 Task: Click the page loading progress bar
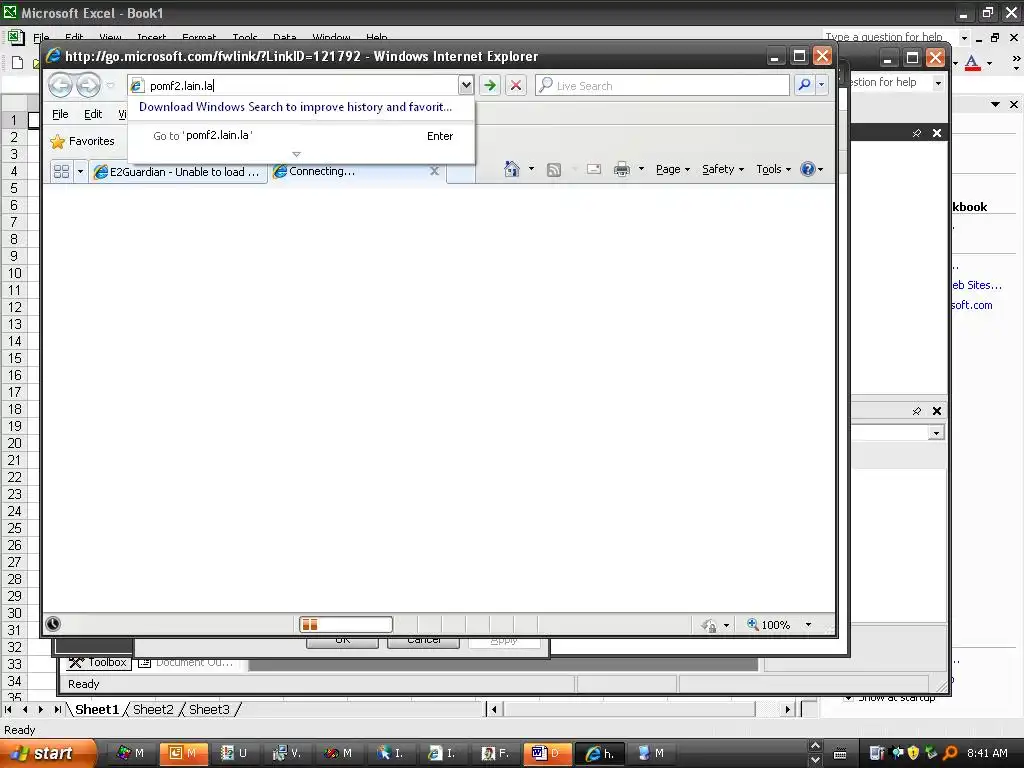[346, 625]
